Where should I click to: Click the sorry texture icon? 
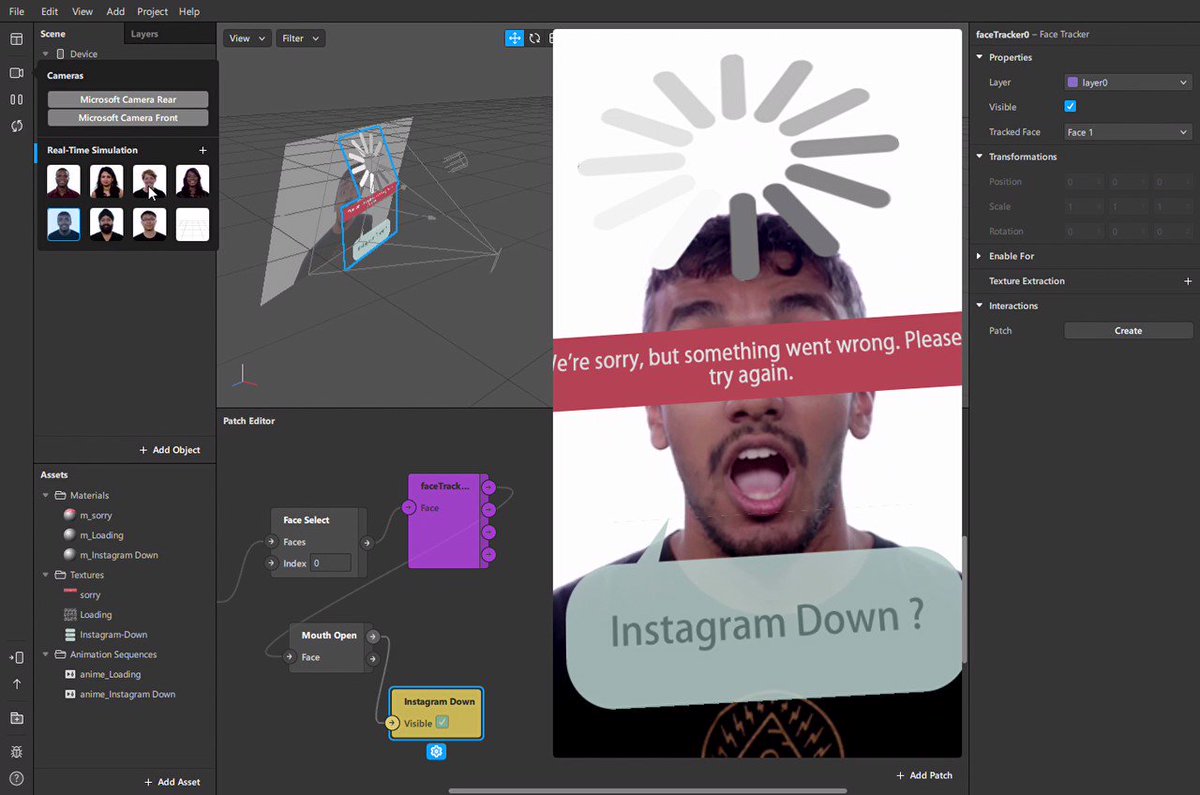click(x=69, y=595)
